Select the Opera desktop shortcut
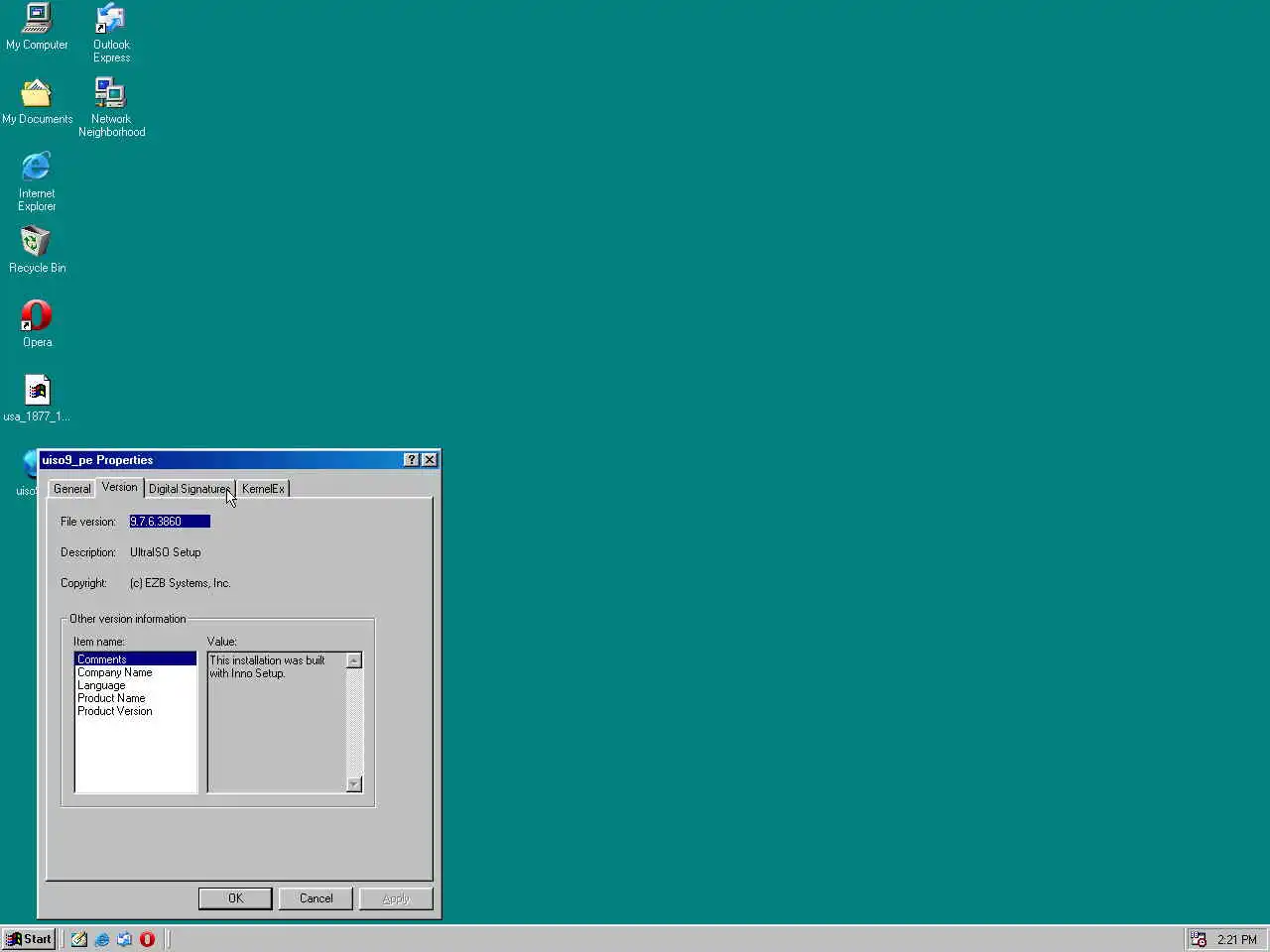 pyautogui.click(x=37, y=325)
